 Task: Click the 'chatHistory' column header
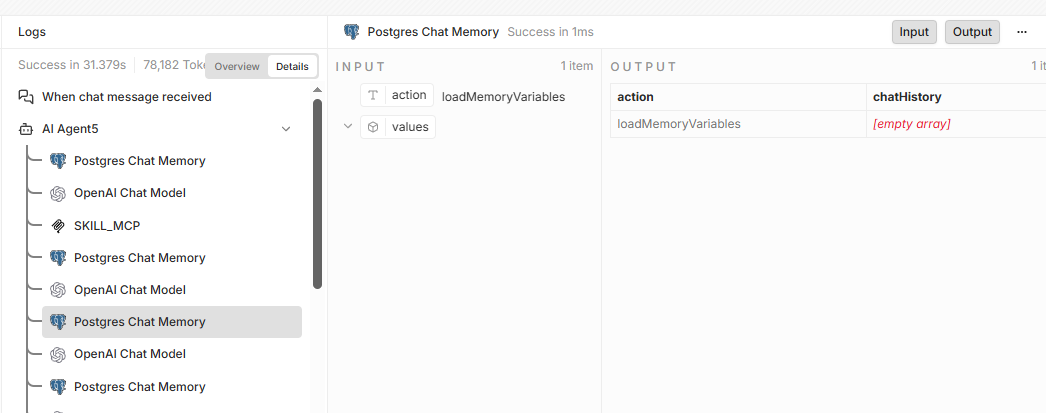click(x=907, y=97)
